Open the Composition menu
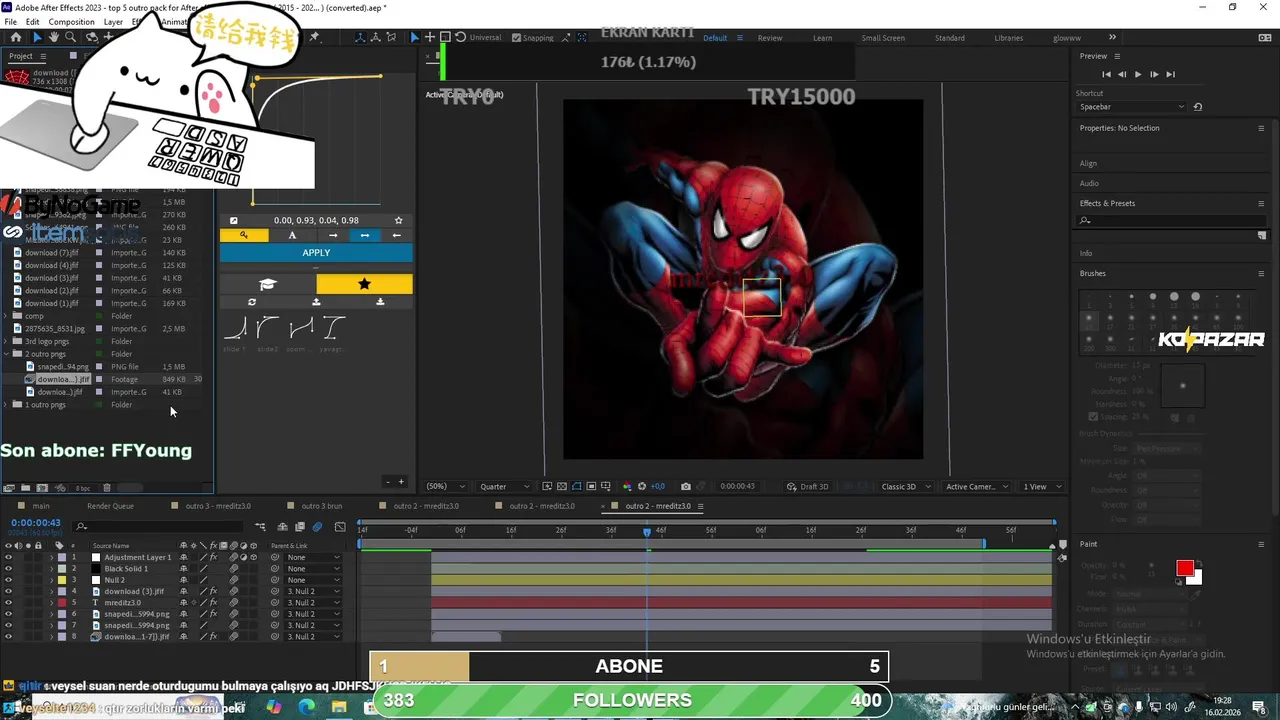Image resolution: width=1280 pixels, height=720 pixels. coord(71,22)
